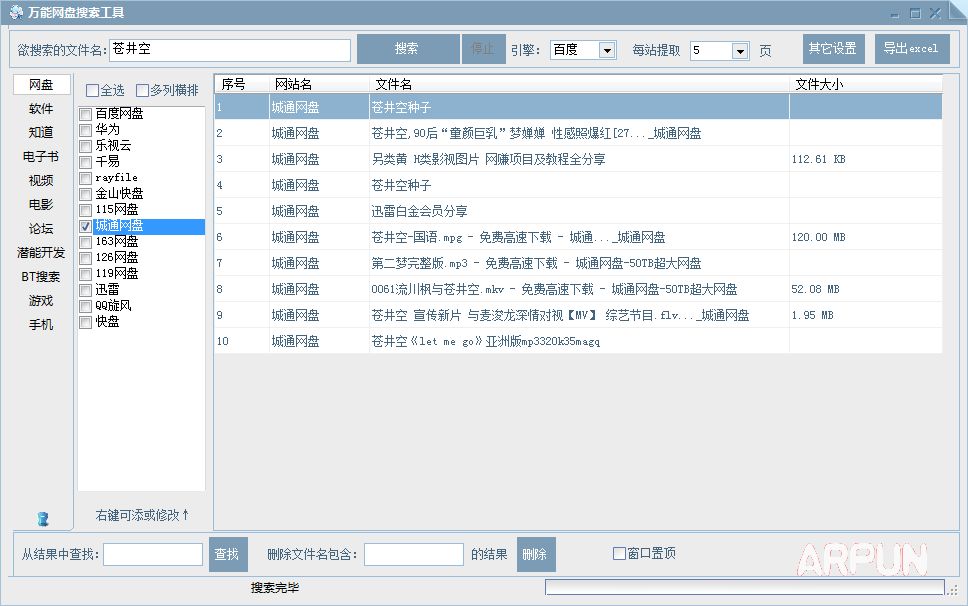Click the 删除 button to remove results
The image size is (968, 606).
[x=535, y=554]
